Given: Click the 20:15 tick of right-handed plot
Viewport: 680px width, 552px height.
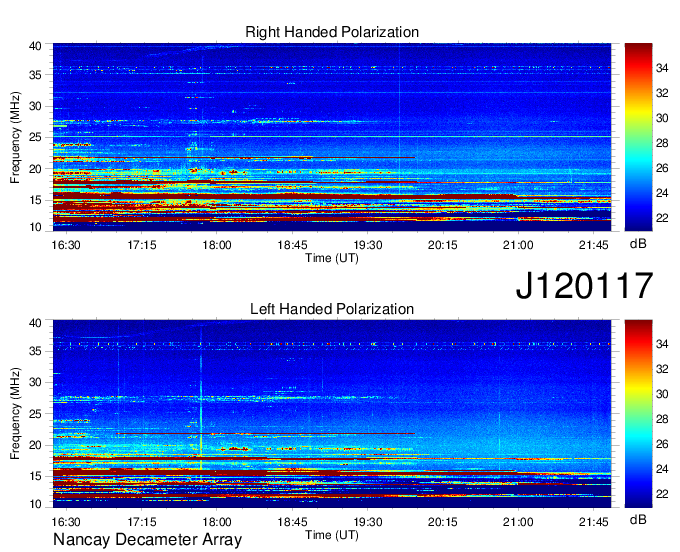Looking at the screenshot, I should (443, 245).
